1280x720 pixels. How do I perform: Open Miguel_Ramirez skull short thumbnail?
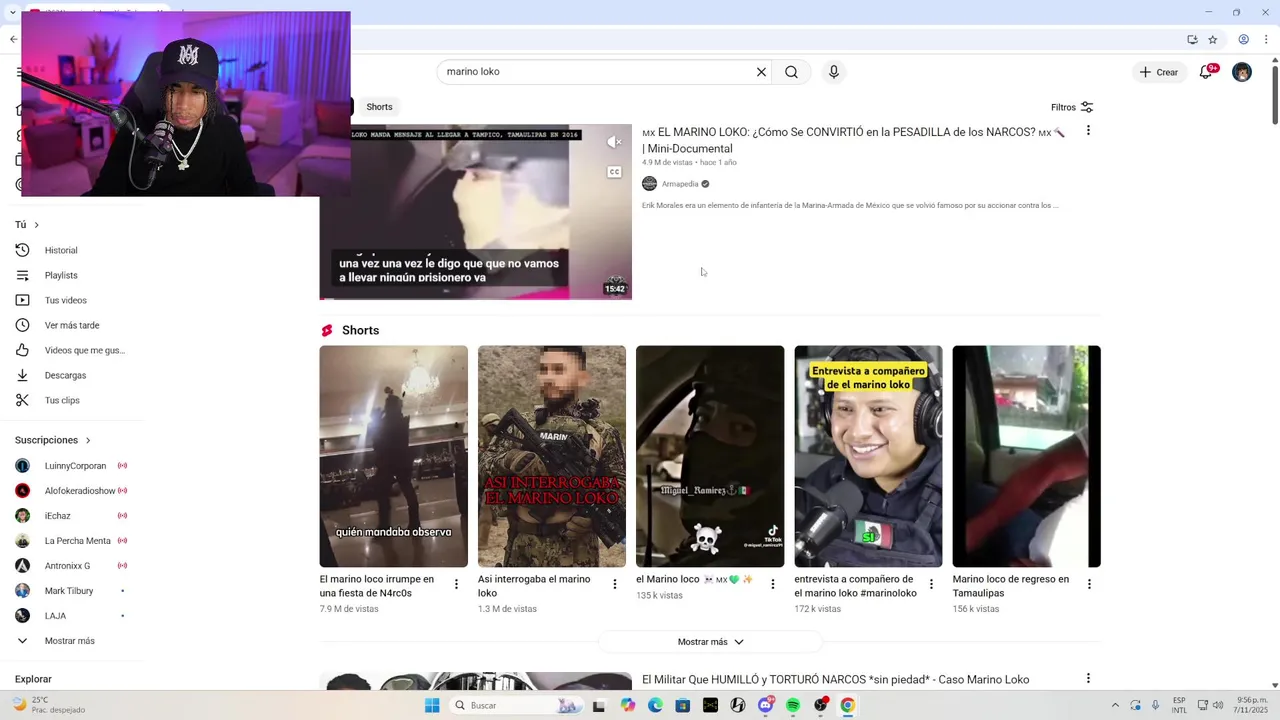pyautogui.click(x=710, y=457)
